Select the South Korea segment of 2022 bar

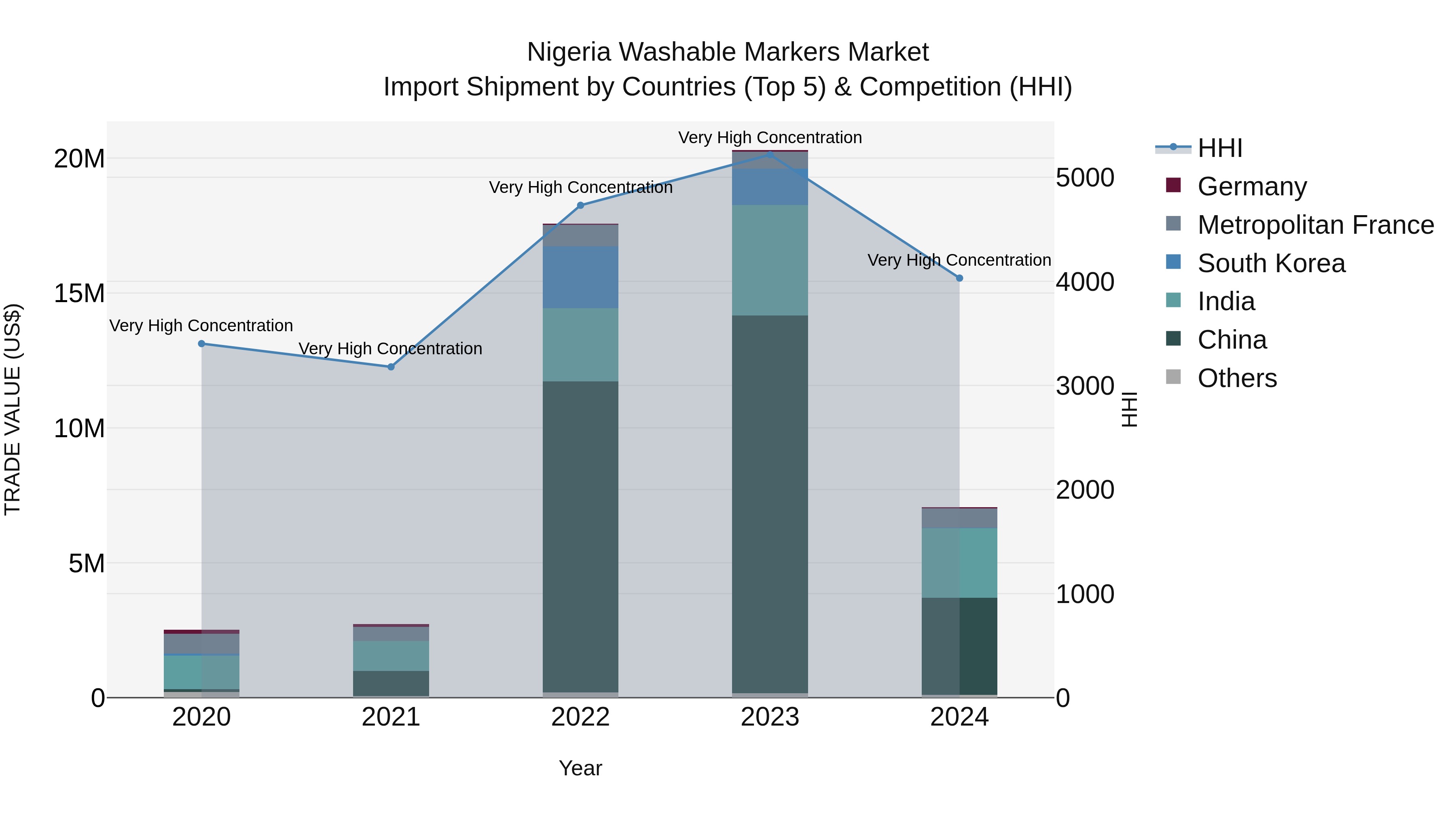(580, 277)
